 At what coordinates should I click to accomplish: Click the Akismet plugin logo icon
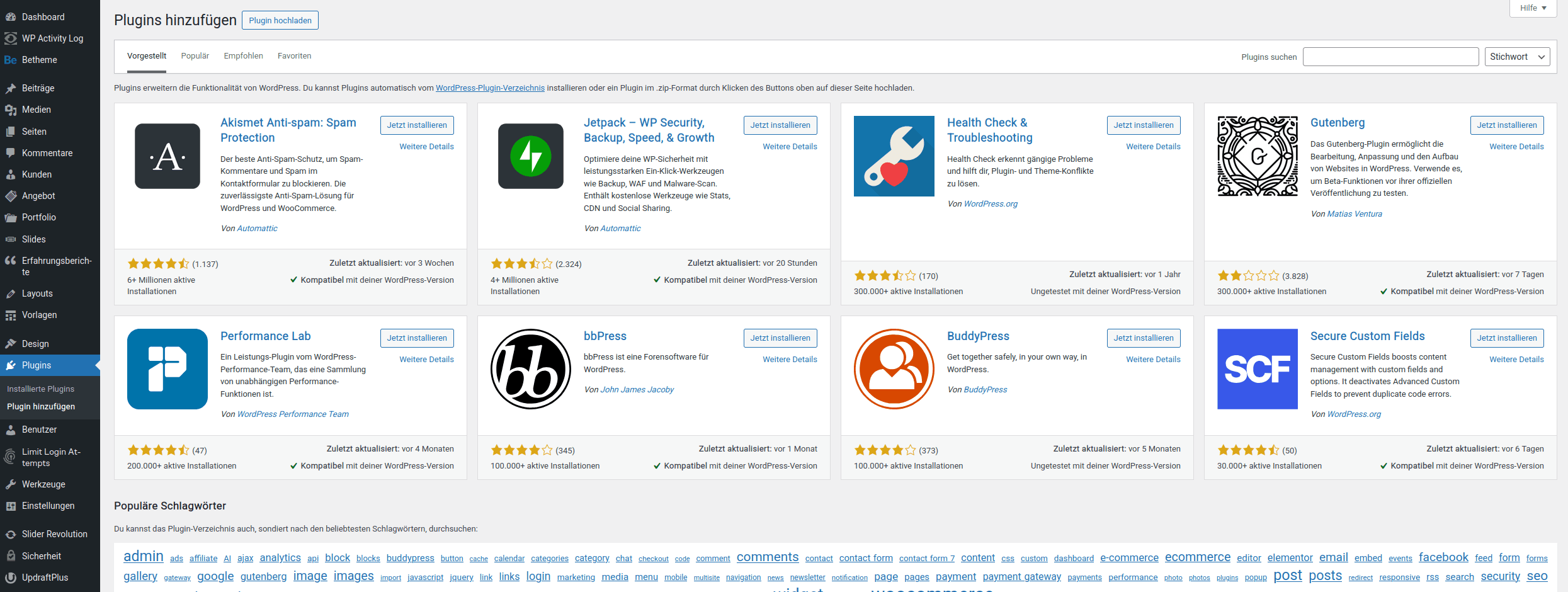(168, 156)
